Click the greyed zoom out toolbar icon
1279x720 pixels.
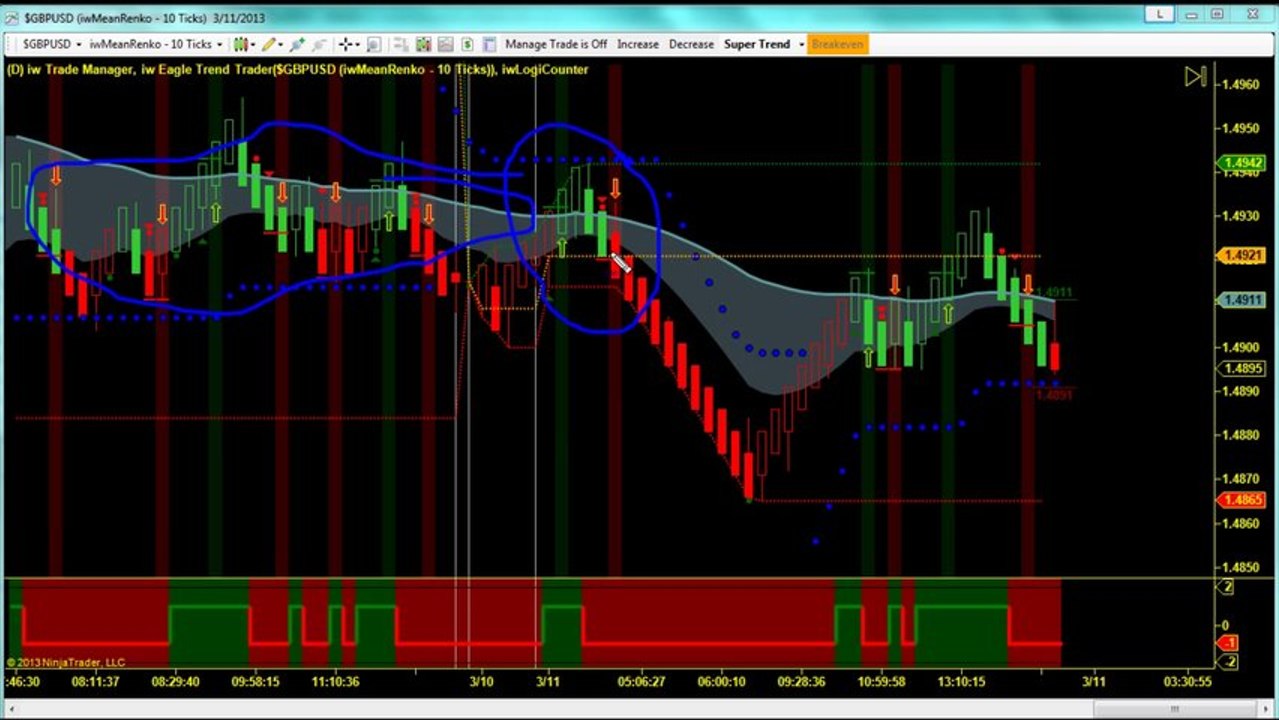point(318,44)
